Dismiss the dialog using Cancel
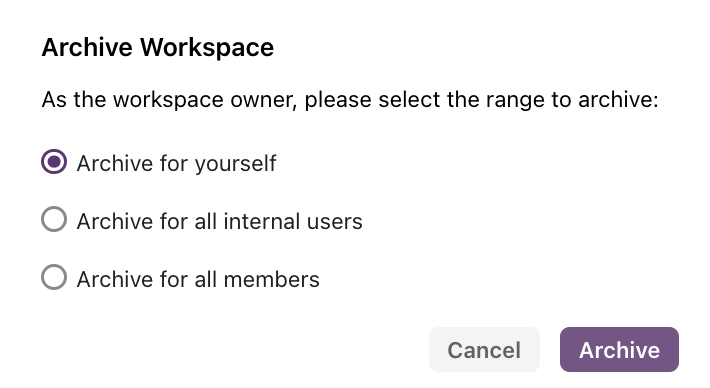Viewport: 710px width, 388px height. 484,350
